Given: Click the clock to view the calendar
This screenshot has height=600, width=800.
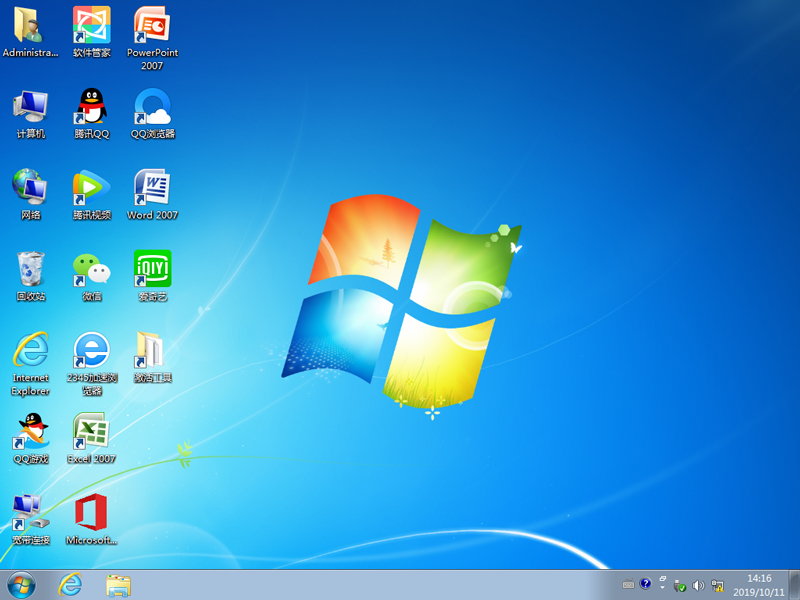Looking at the screenshot, I should coord(758,586).
